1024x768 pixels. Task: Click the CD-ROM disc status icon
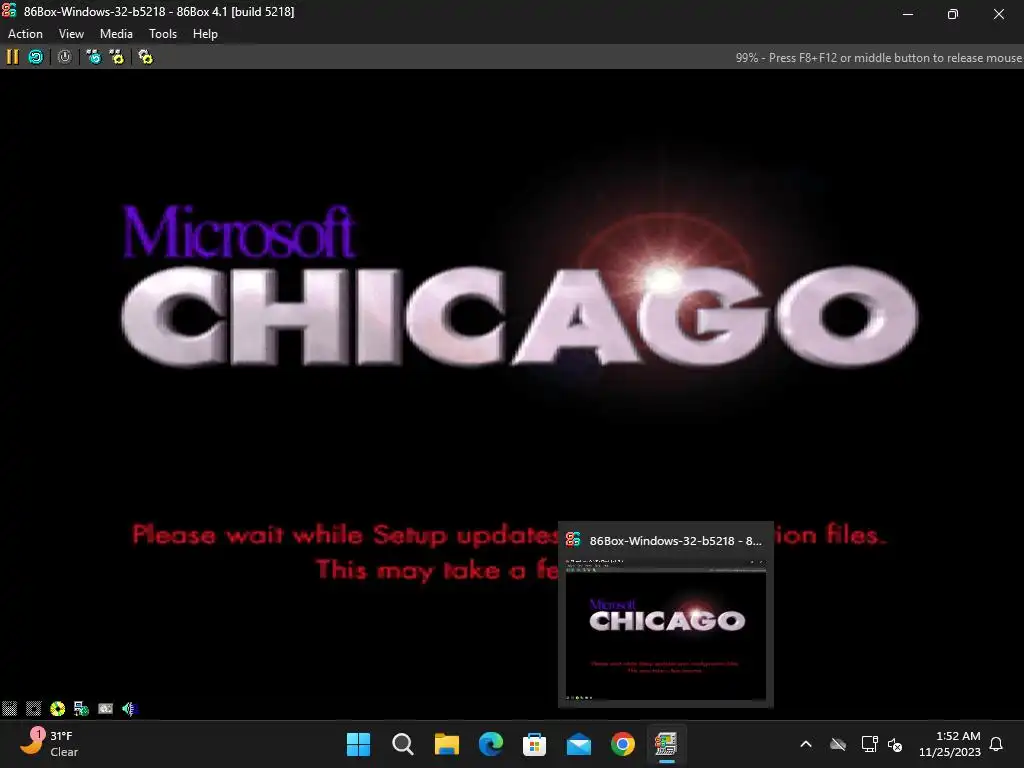[x=57, y=709]
